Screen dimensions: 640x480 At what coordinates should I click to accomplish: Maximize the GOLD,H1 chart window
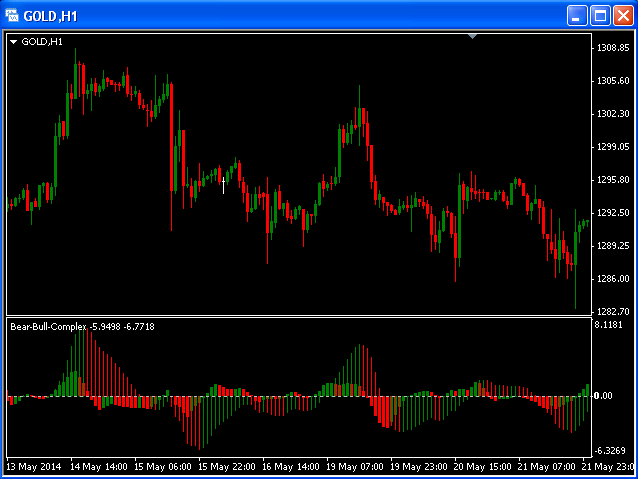click(600, 16)
